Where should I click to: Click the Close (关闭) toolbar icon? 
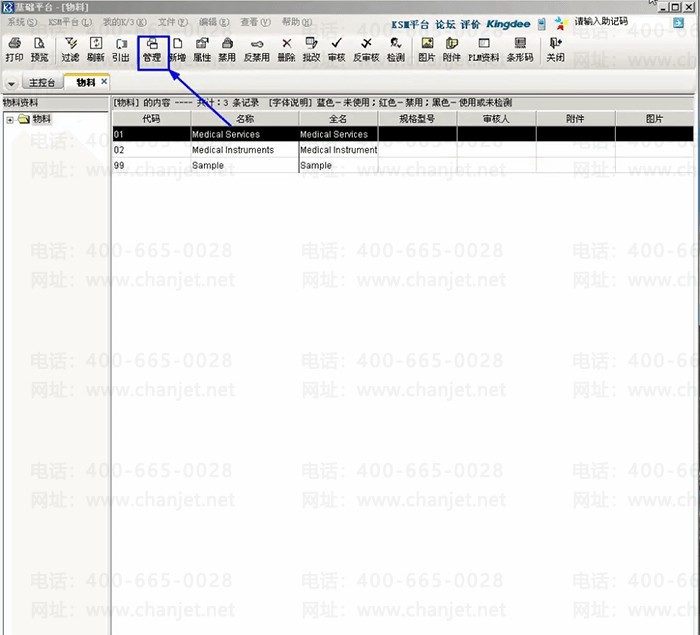(555, 50)
